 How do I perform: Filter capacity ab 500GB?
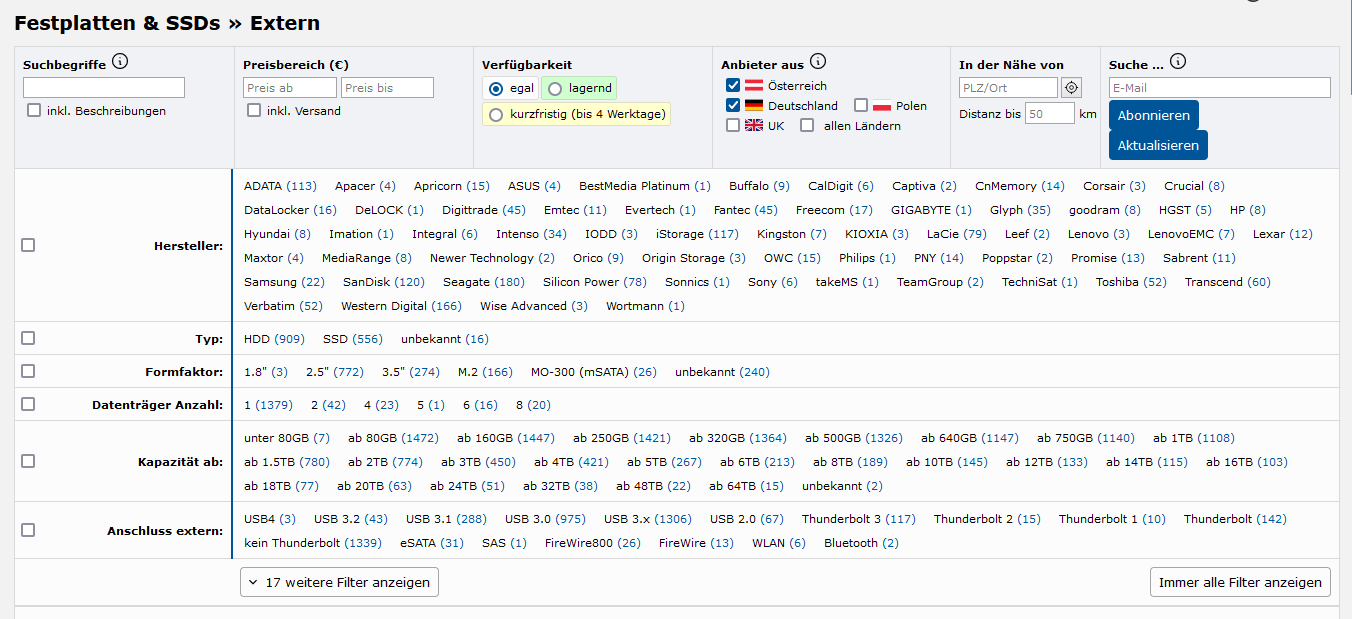(x=854, y=438)
